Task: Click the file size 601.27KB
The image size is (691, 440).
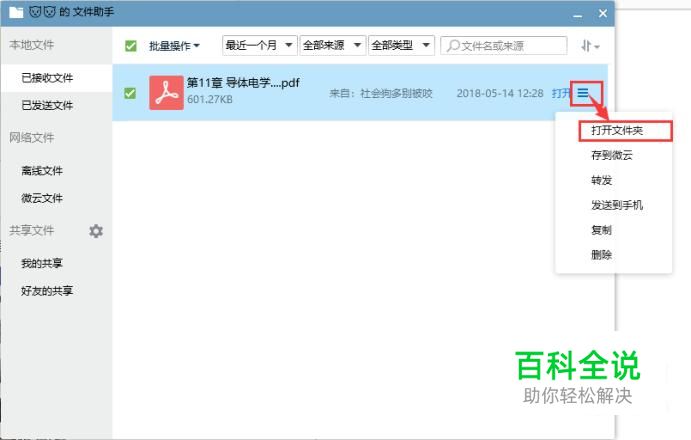Action: coord(210,100)
